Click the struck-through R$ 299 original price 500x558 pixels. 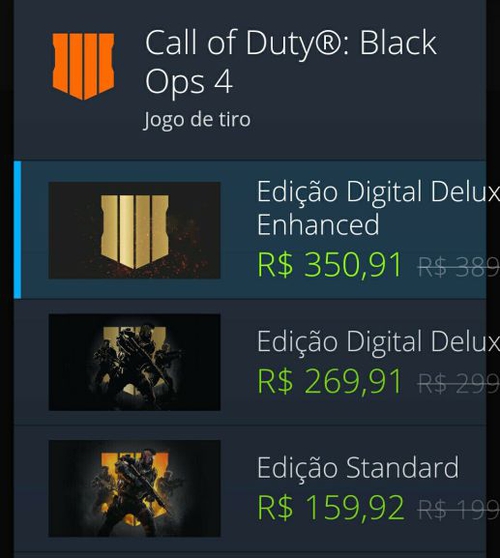459,384
